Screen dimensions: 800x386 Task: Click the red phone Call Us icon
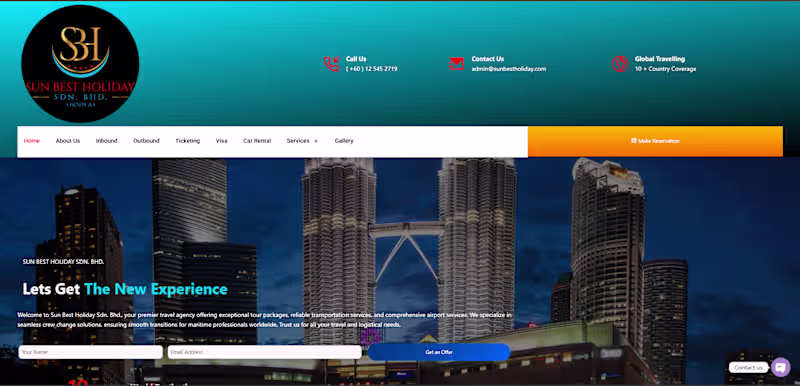(332, 64)
